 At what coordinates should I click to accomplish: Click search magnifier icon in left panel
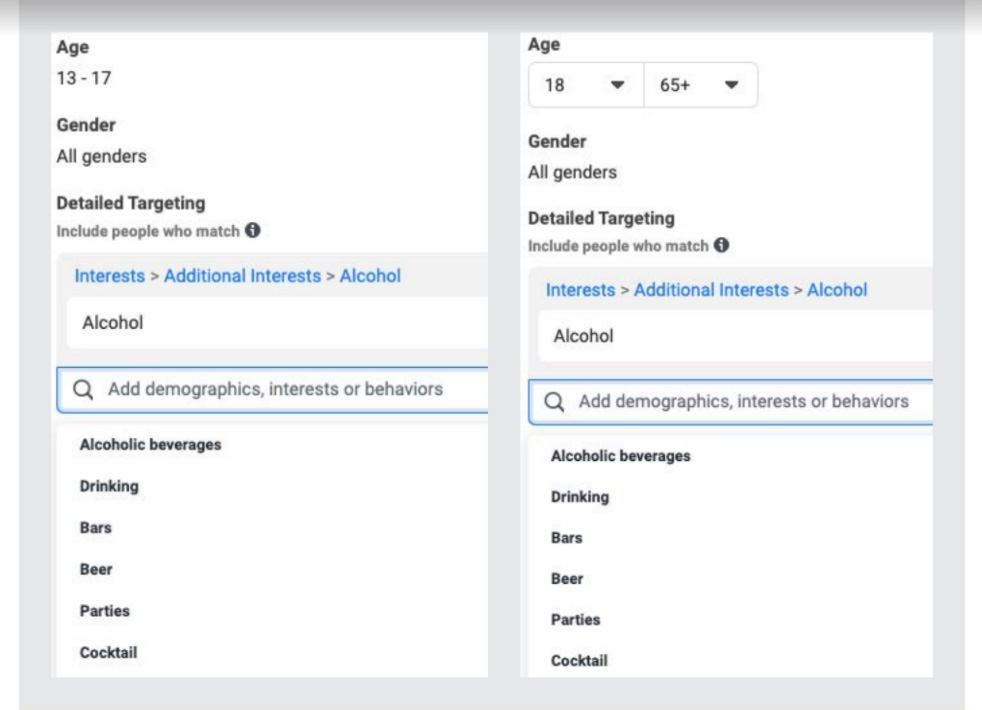point(84,390)
